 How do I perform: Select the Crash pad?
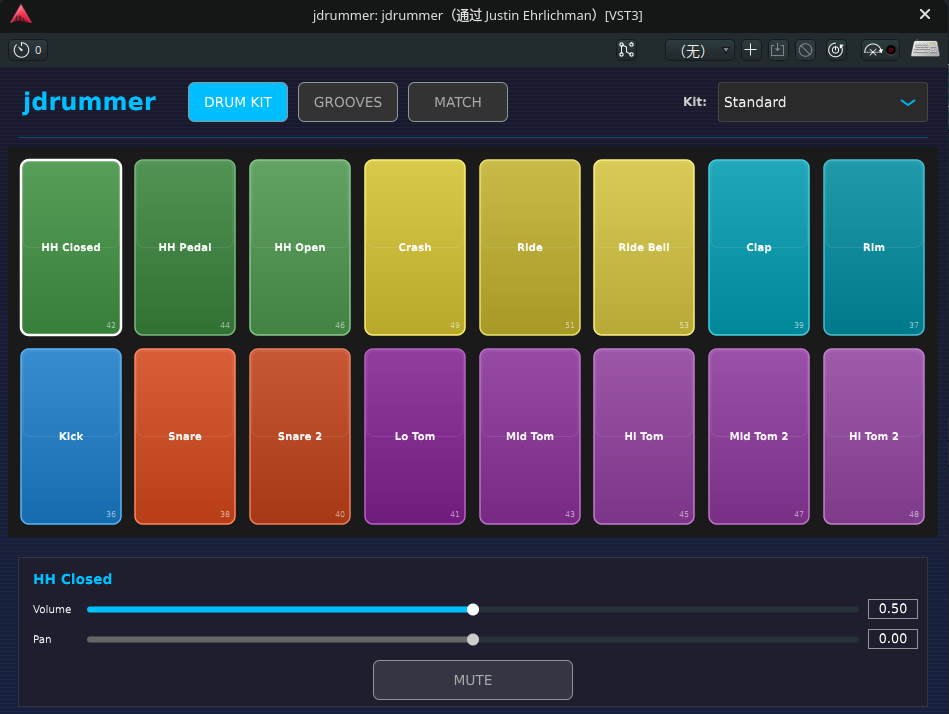coord(415,247)
